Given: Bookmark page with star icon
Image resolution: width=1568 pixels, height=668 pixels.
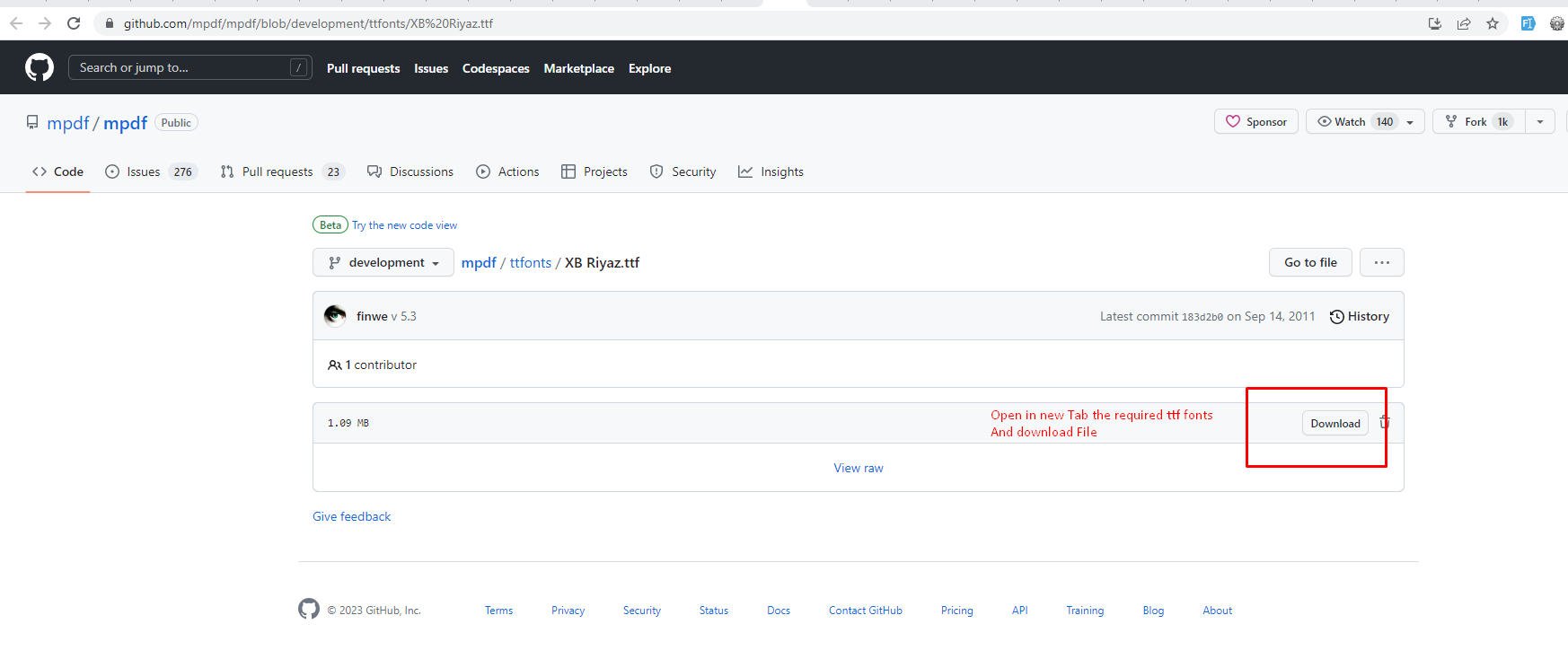Looking at the screenshot, I should pos(1493,23).
